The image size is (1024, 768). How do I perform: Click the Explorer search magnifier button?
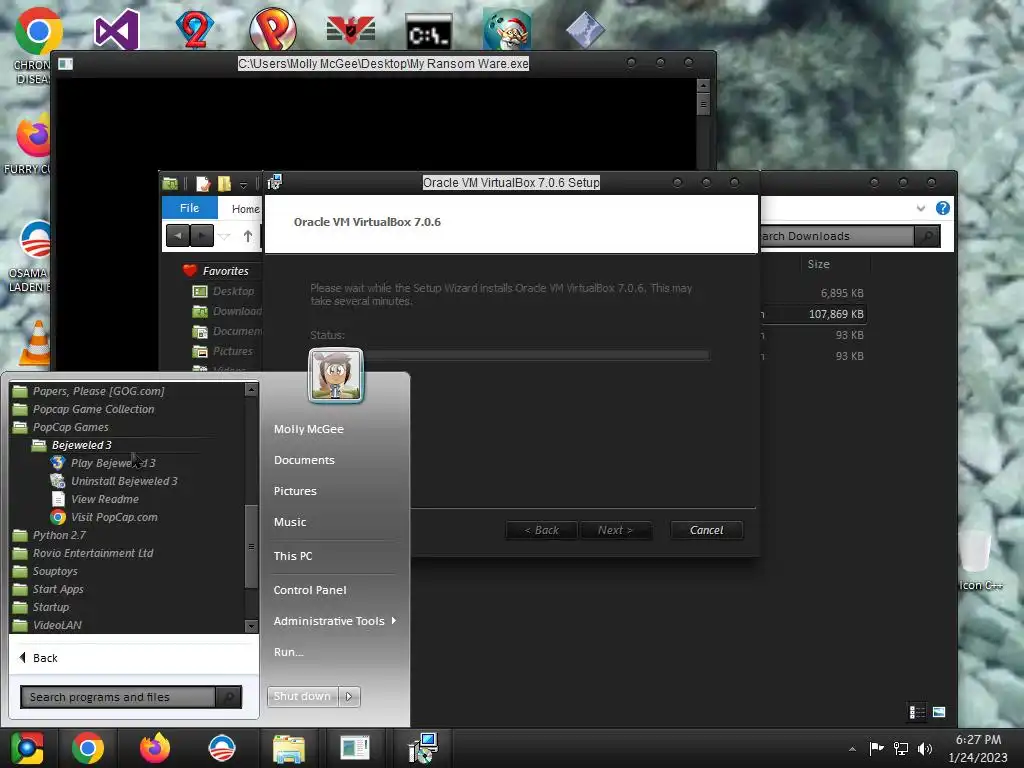point(927,236)
